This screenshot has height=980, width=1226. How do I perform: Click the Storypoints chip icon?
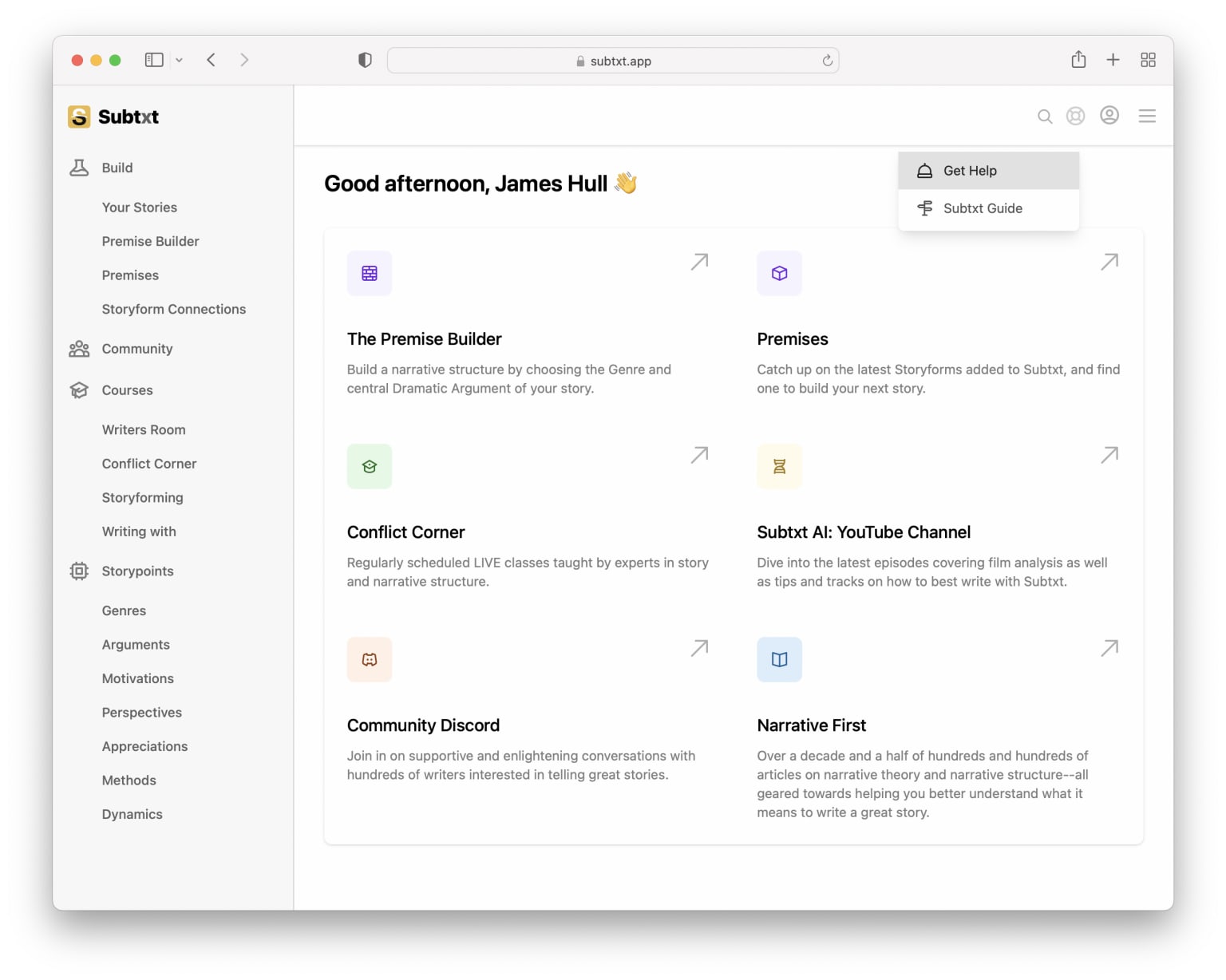click(x=79, y=571)
